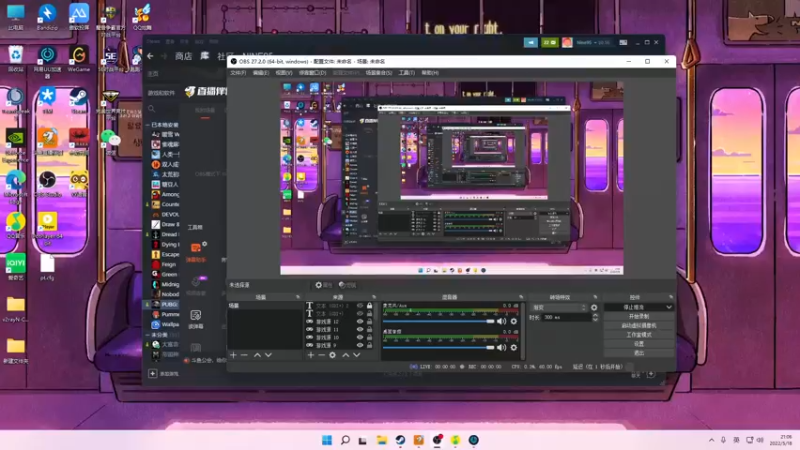Toggle lock on top Text source

click(369, 306)
